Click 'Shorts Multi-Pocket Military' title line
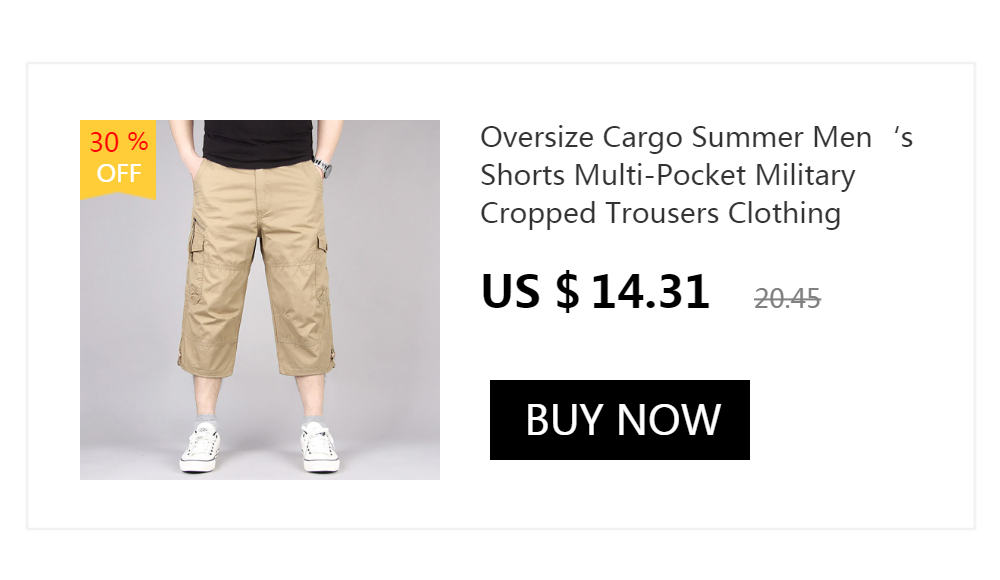 point(667,175)
